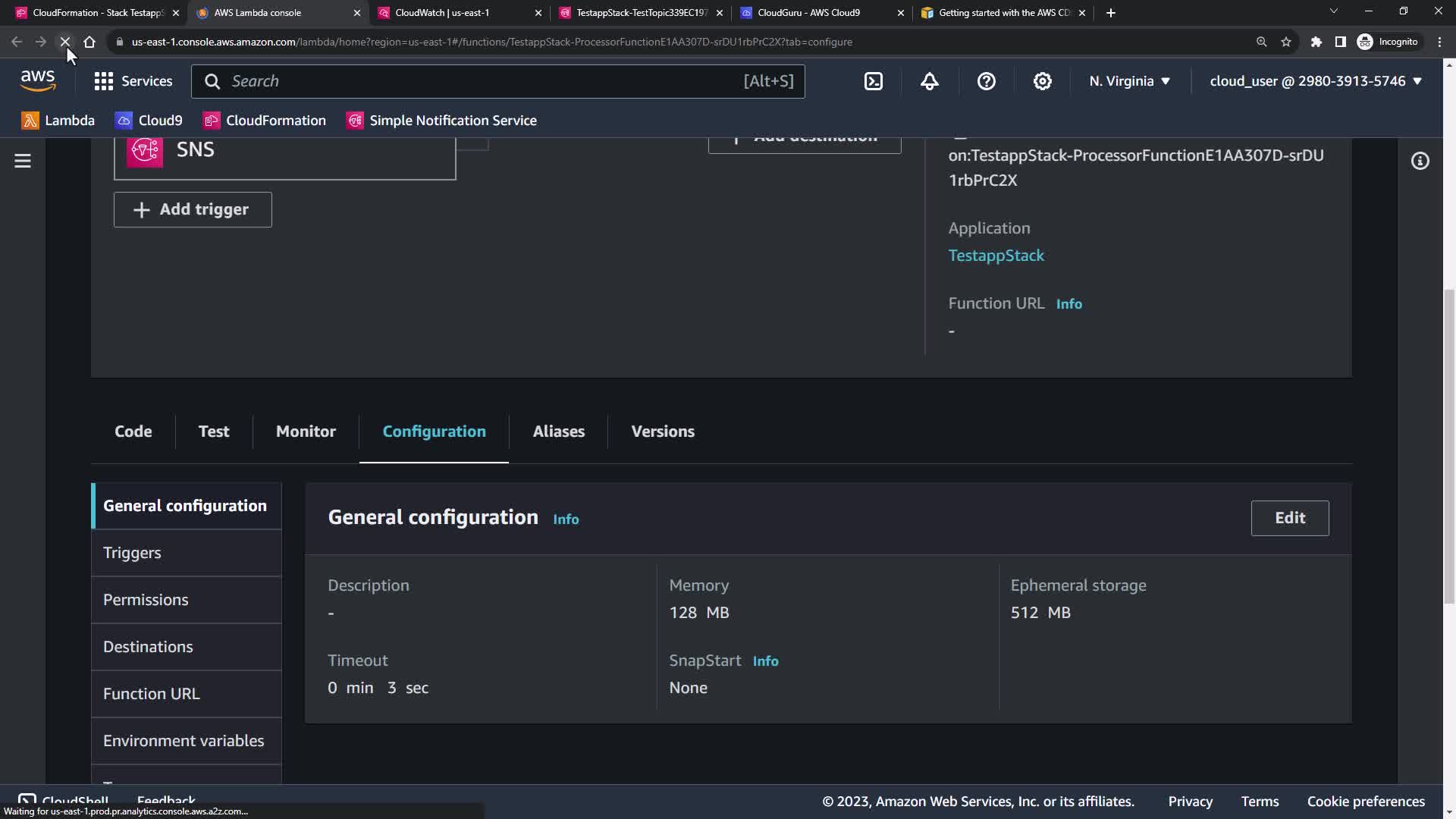Click the Lambda bookmark shortcut icon

click(x=30, y=121)
